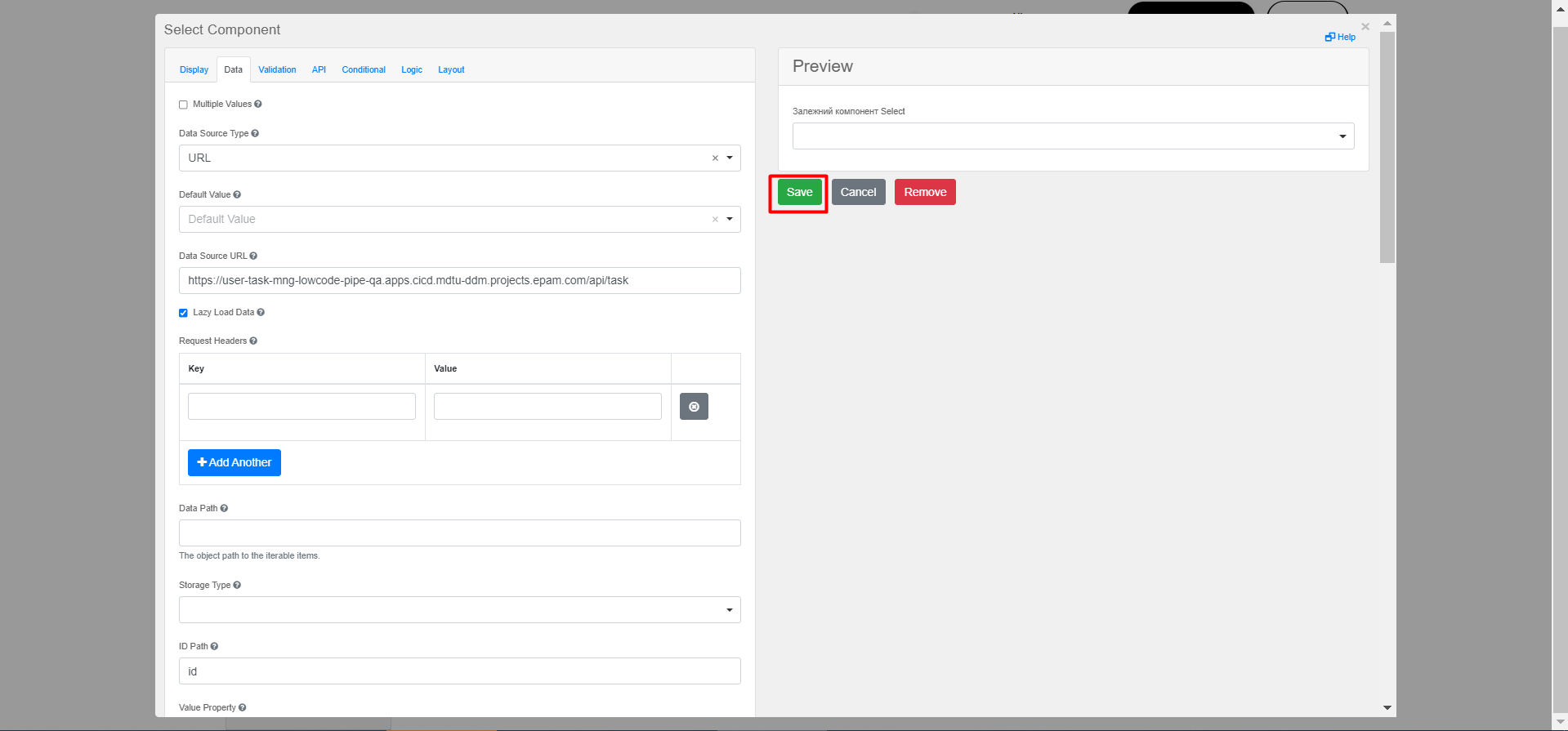Image resolution: width=1568 pixels, height=731 pixels.
Task: Open the preview Select component dropdown
Action: (1342, 136)
